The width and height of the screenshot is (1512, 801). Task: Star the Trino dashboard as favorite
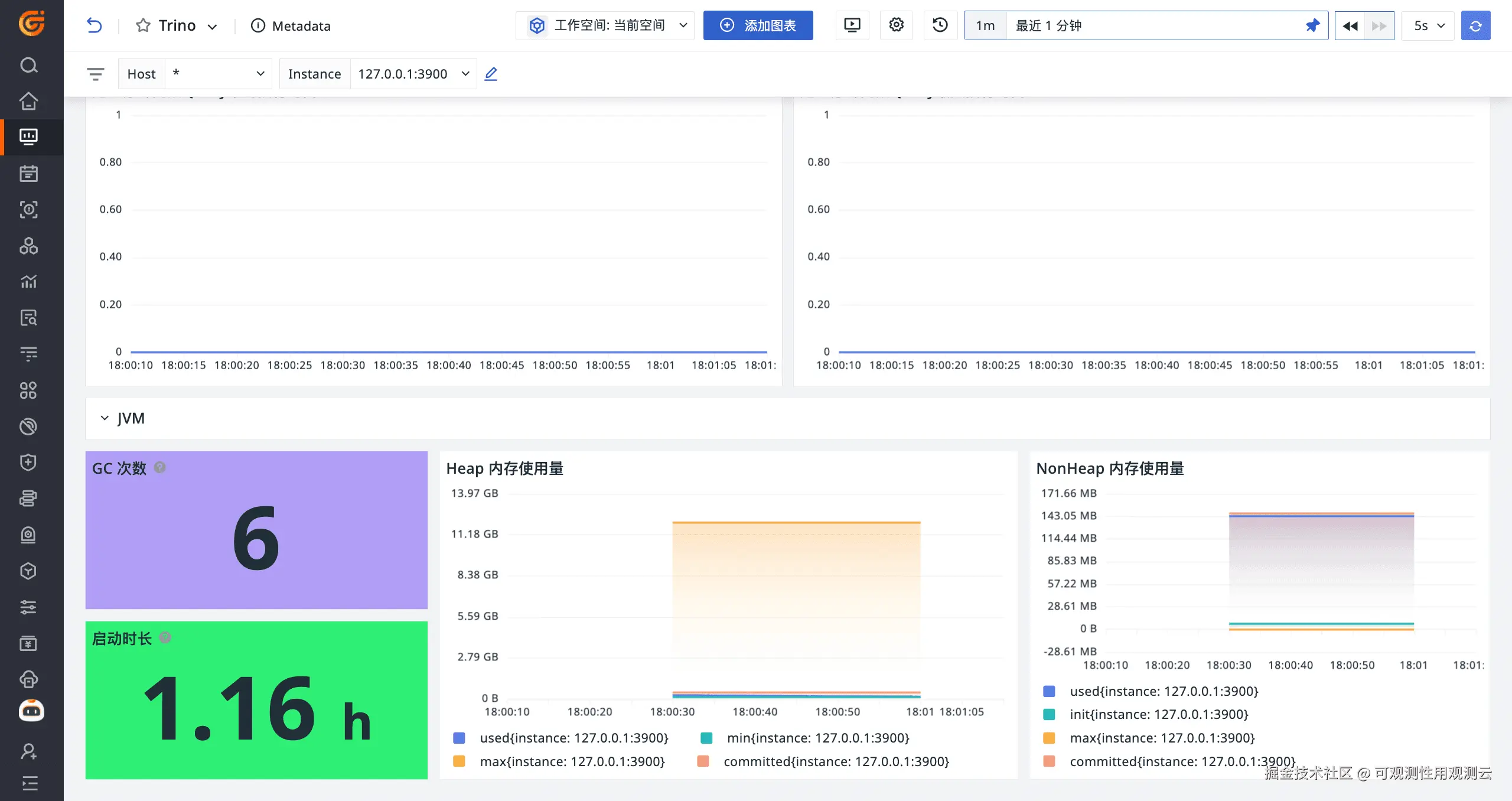point(142,25)
